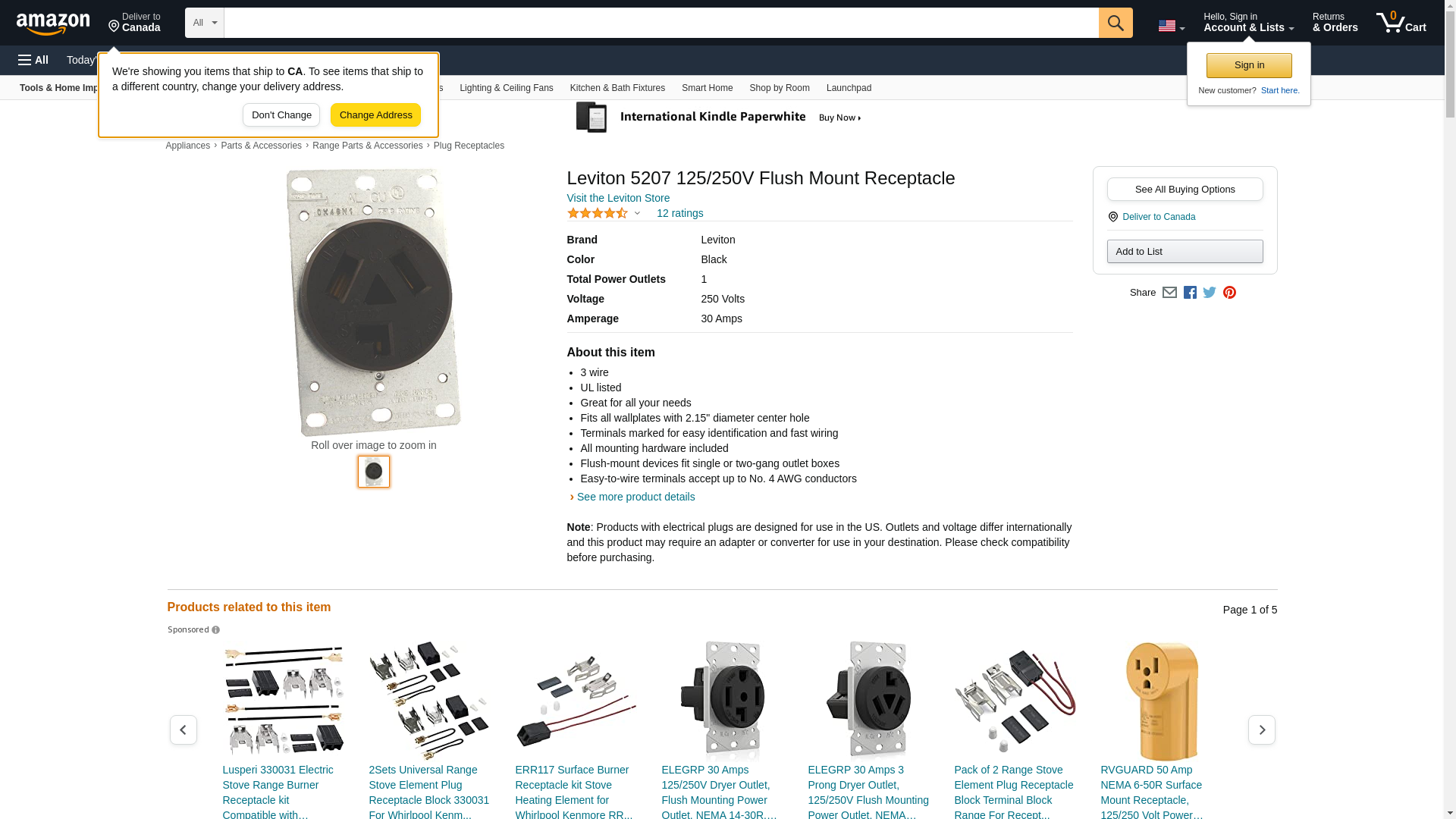Show next page of related products
Viewport: 1456px width, 819px height.
[x=1262, y=730]
